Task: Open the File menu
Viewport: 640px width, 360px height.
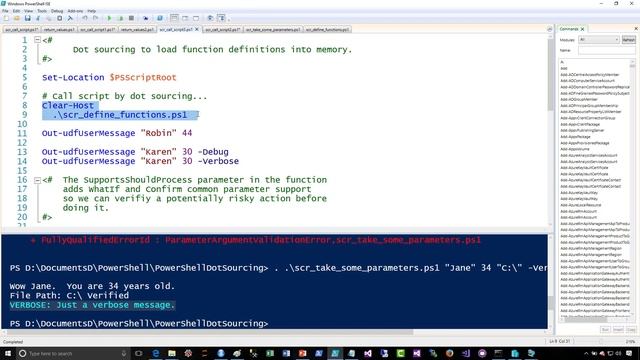Action: click(x=5, y=11)
